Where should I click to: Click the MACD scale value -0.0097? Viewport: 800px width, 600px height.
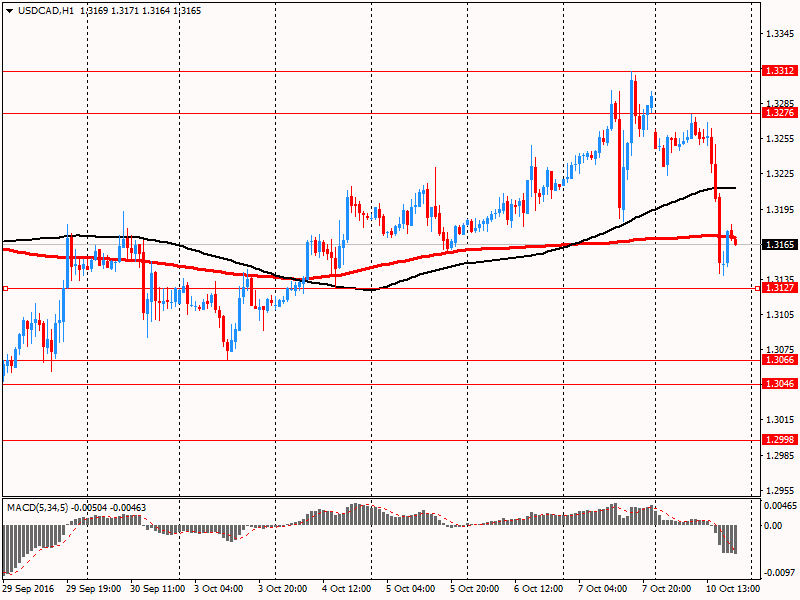pyautogui.click(x=778, y=572)
